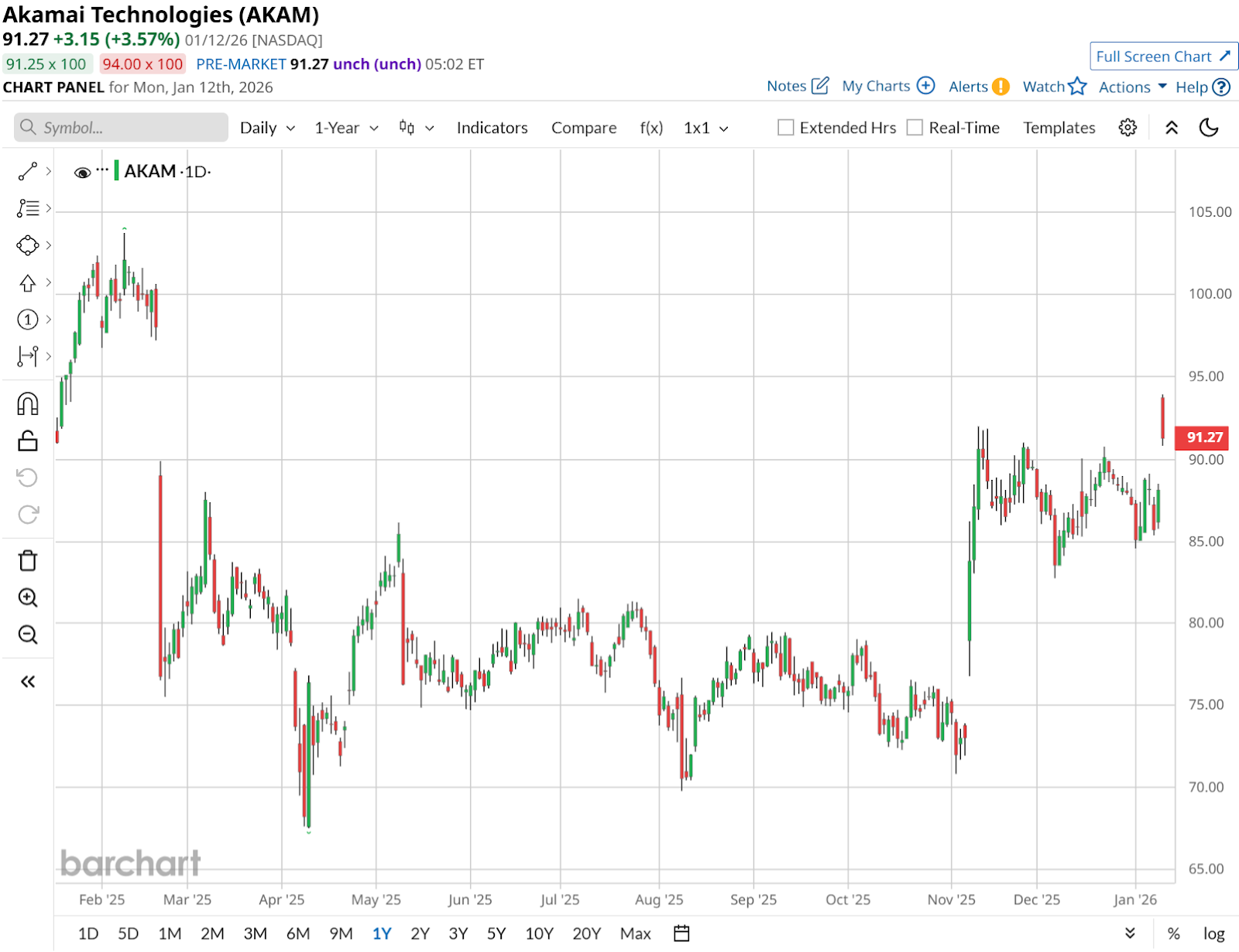Select the 5Y time range
The width and height of the screenshot is (1239, 952).
click(496, 933)
